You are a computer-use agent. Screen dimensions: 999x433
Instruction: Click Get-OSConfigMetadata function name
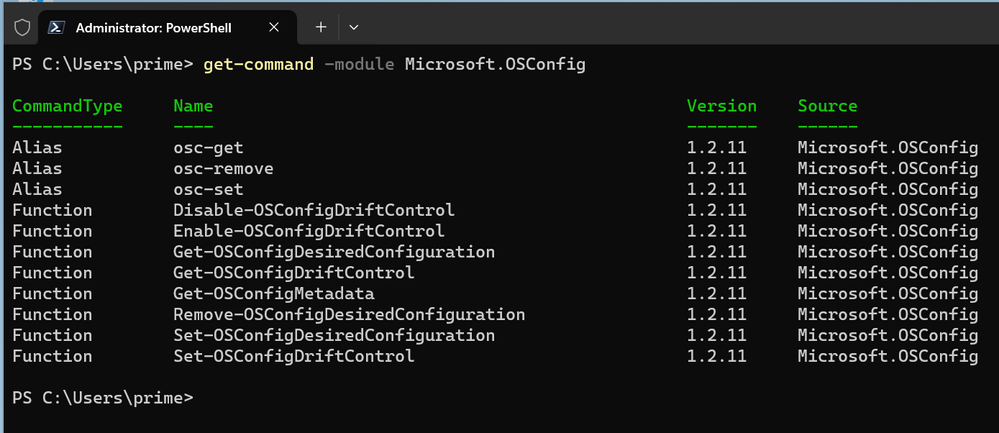point(274,294)
